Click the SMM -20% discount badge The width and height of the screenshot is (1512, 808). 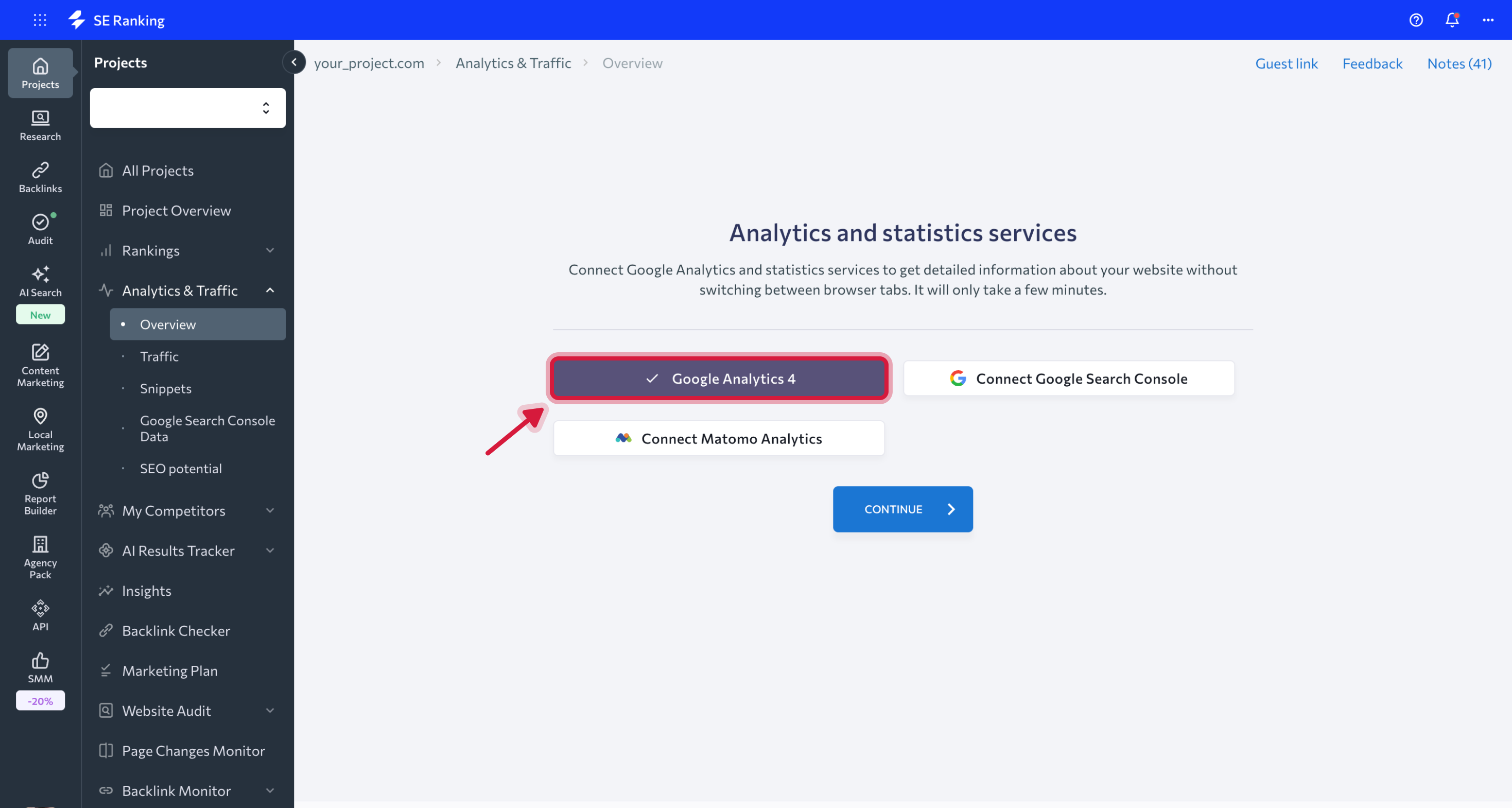pos(40,700)
